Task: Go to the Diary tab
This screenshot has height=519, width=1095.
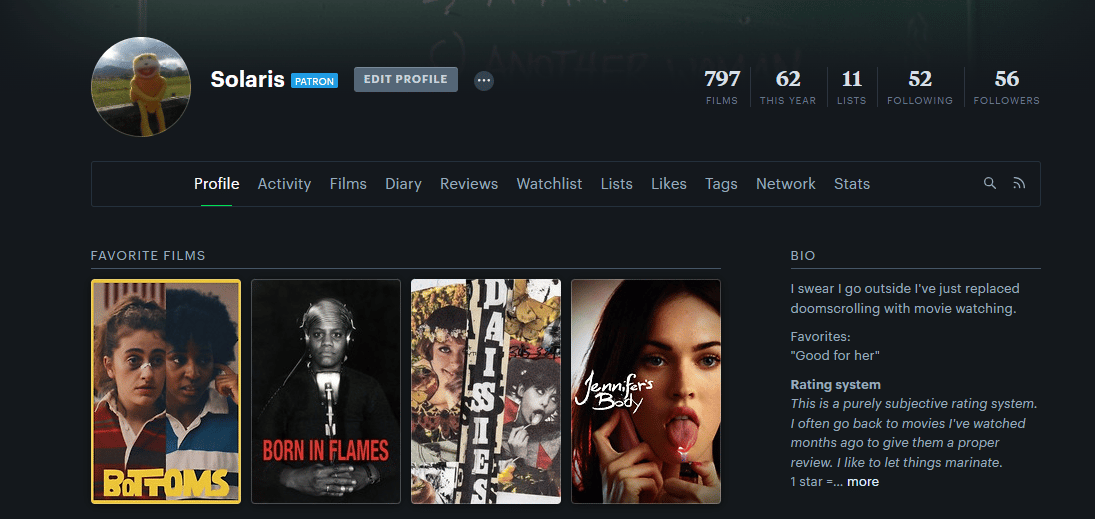Action: [x=404, y=184]
